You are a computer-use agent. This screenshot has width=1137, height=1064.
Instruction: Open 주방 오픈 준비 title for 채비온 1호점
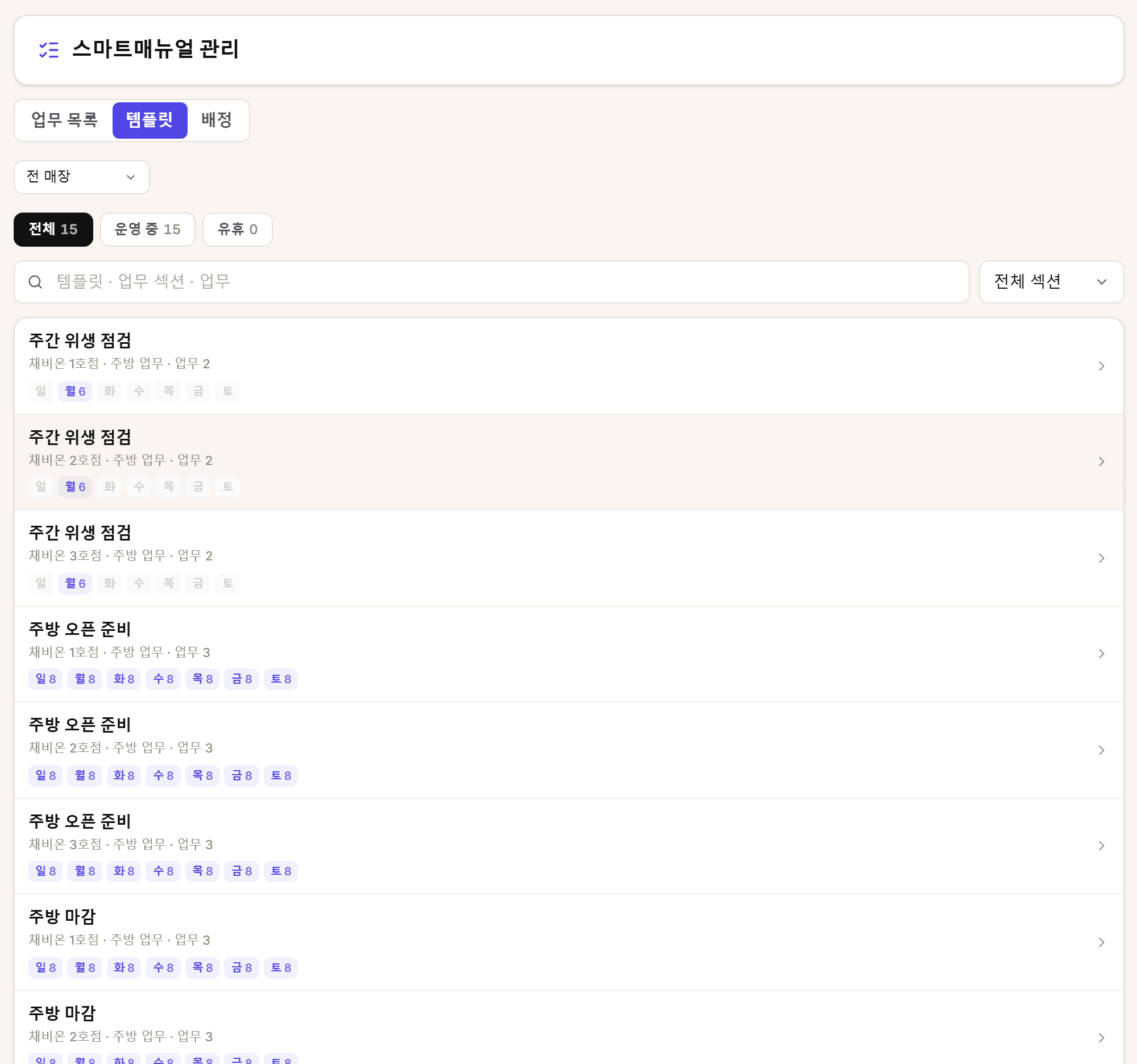[x=80, y=629]
